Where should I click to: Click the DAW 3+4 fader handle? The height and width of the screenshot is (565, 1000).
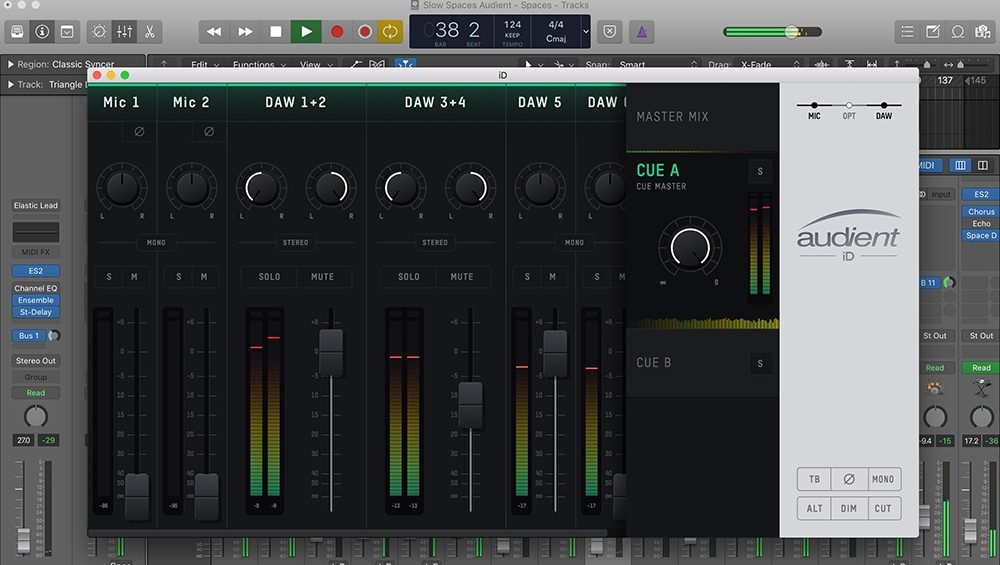tap(471, 406)
